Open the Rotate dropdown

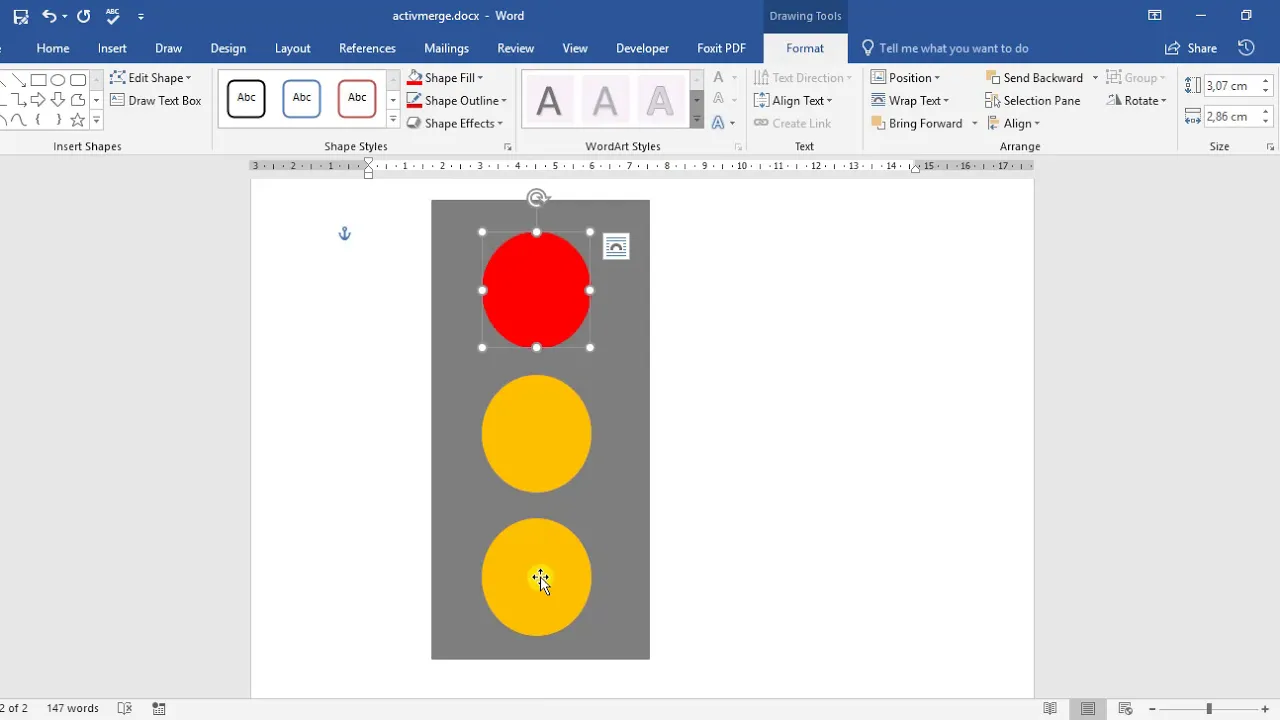click(x=1136, y=100)
